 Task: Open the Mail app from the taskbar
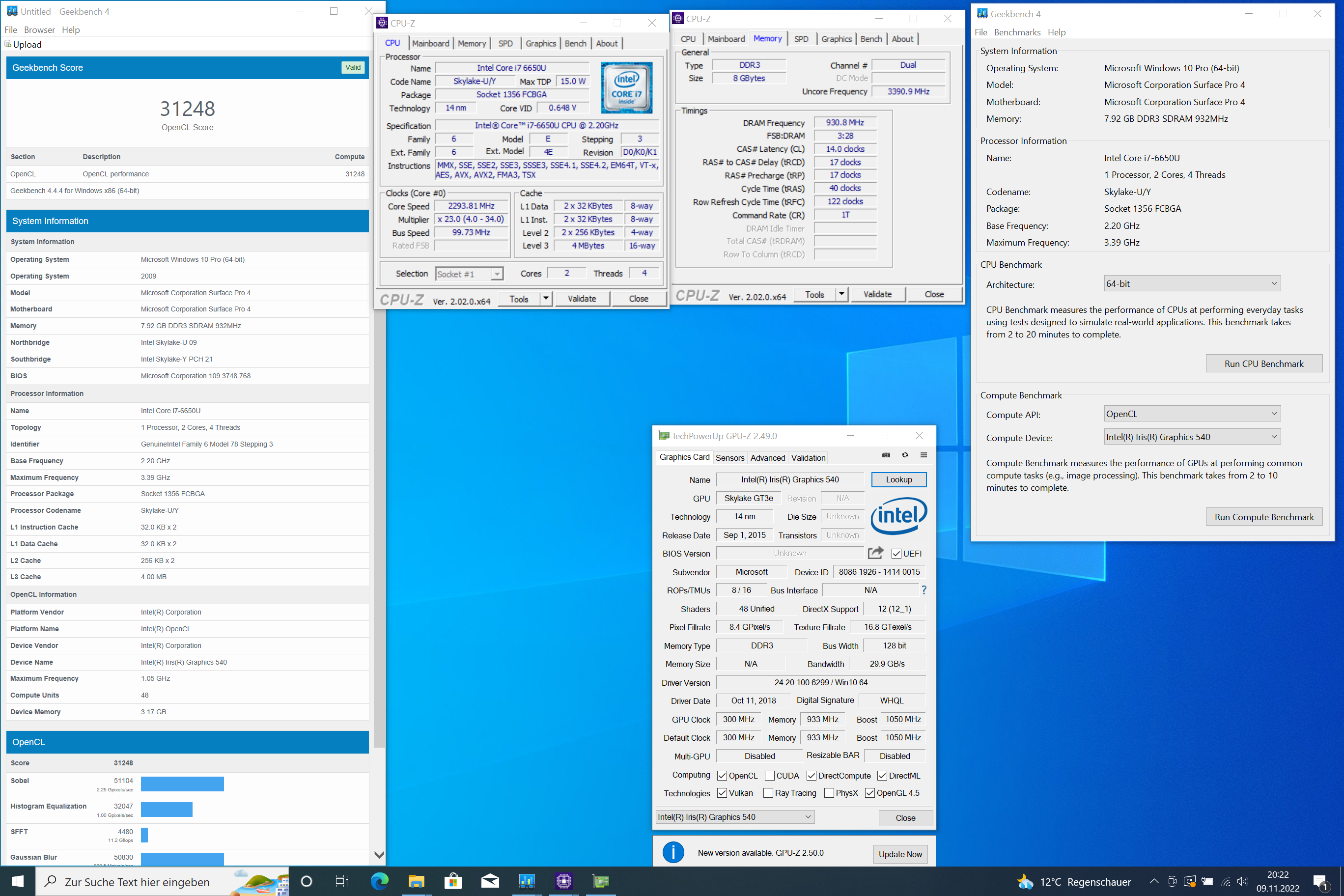click(490, 881)
